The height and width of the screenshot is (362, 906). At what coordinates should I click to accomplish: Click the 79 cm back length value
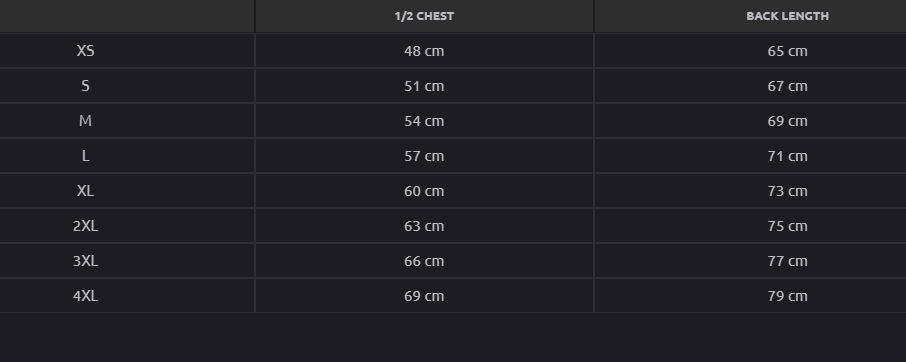tap(787, 296)
